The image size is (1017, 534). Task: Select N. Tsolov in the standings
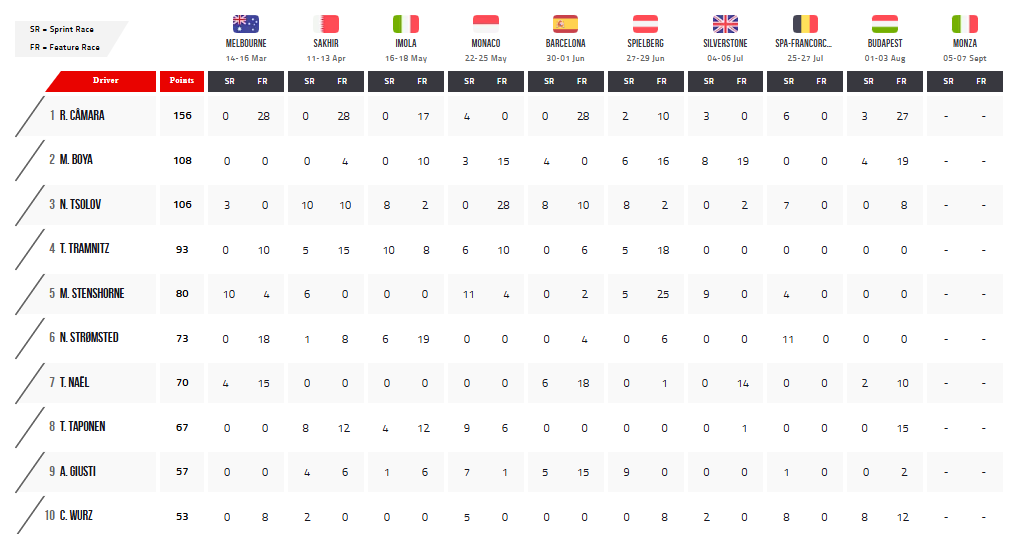[x=80, y=204]
